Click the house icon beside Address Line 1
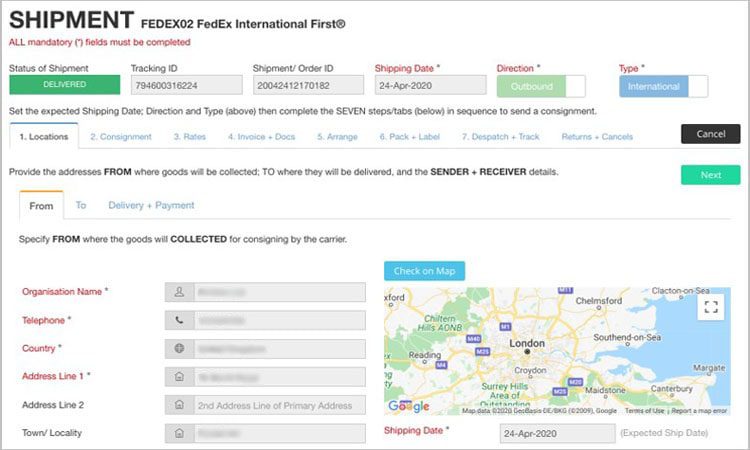The height and width of the screenshot is (450, 750). [x=179, y=377]
